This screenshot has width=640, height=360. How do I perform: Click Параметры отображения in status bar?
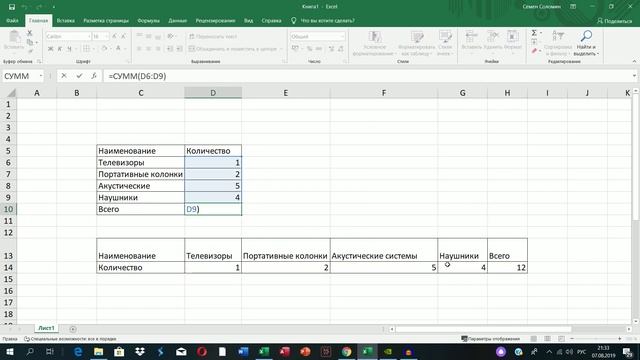[x=491, y=338]
